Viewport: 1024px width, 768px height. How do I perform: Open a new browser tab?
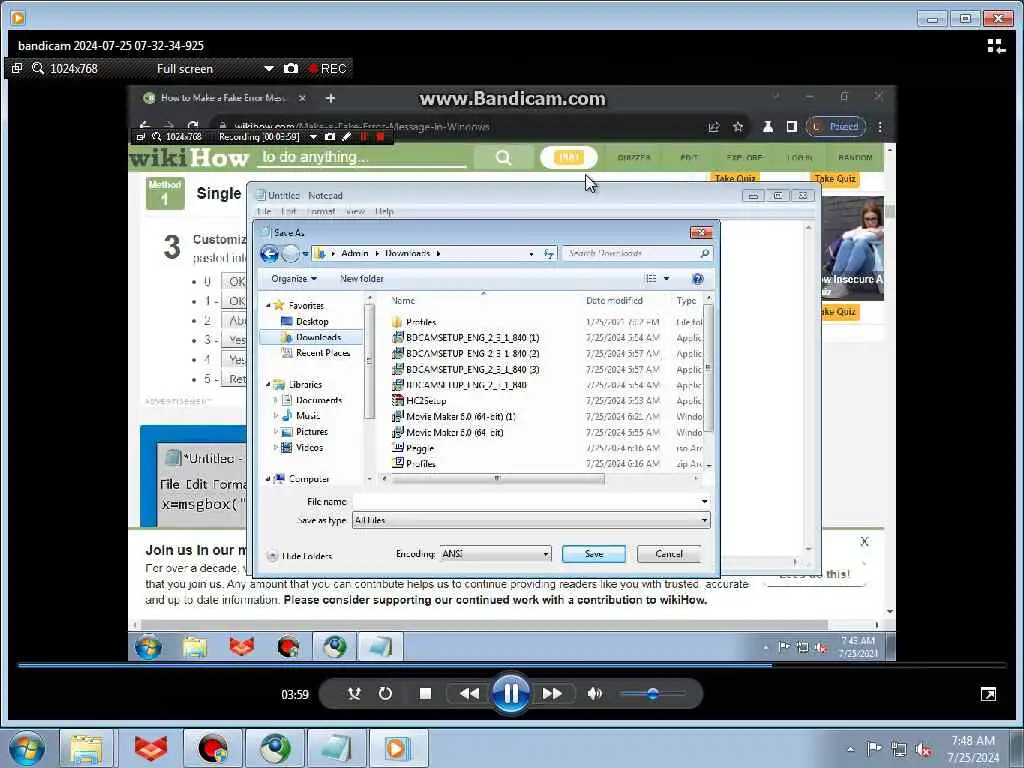(330, 98)
